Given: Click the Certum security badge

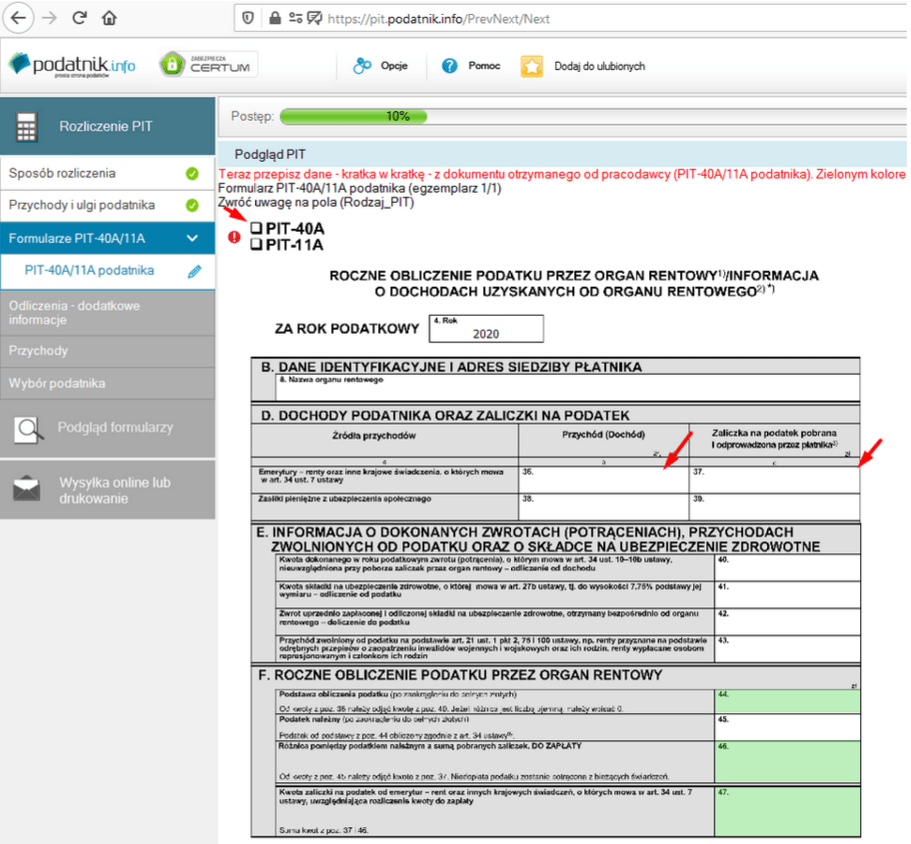Looking at the screenshot, I should tap(208, 64).
